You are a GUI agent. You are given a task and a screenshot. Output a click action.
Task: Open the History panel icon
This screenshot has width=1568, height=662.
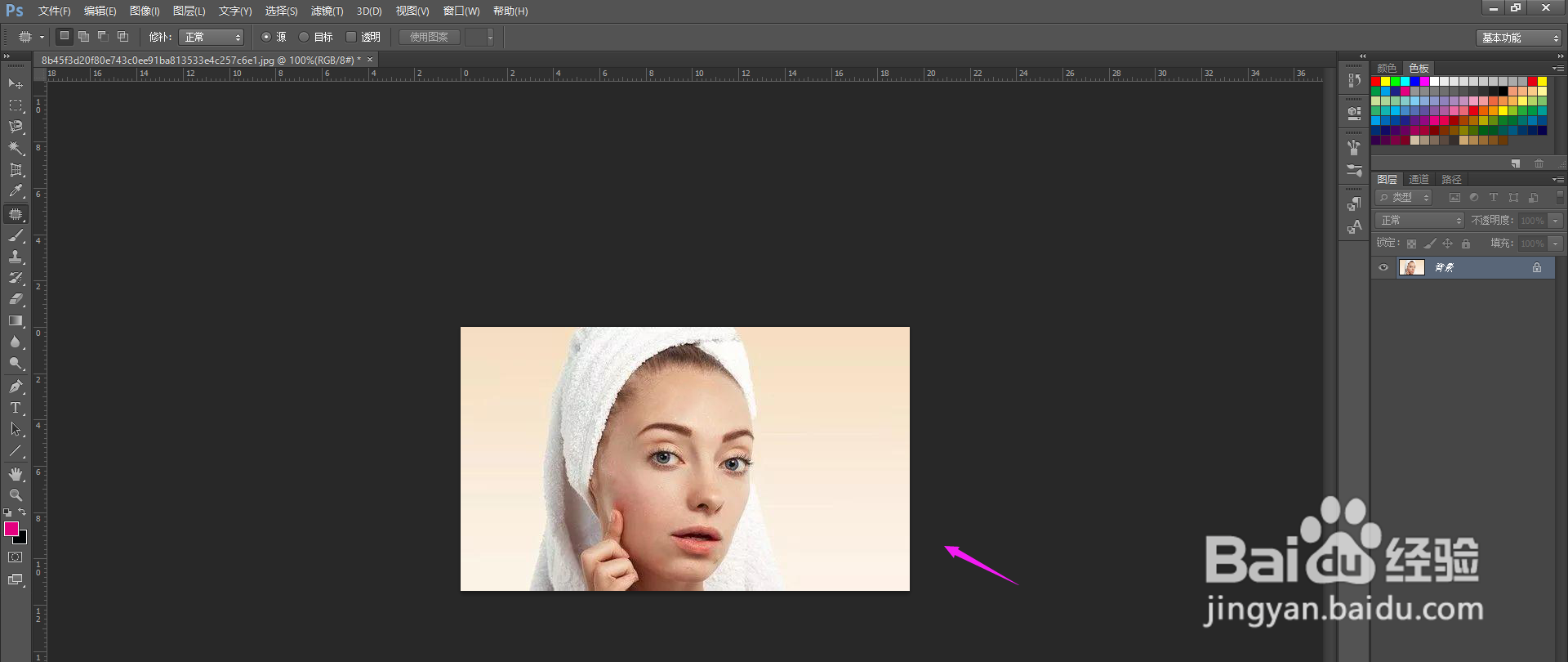point(1354,80)
